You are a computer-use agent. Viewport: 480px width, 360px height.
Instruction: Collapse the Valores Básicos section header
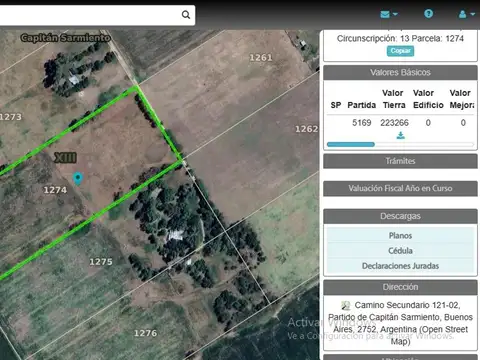click(x=400, y=72)
